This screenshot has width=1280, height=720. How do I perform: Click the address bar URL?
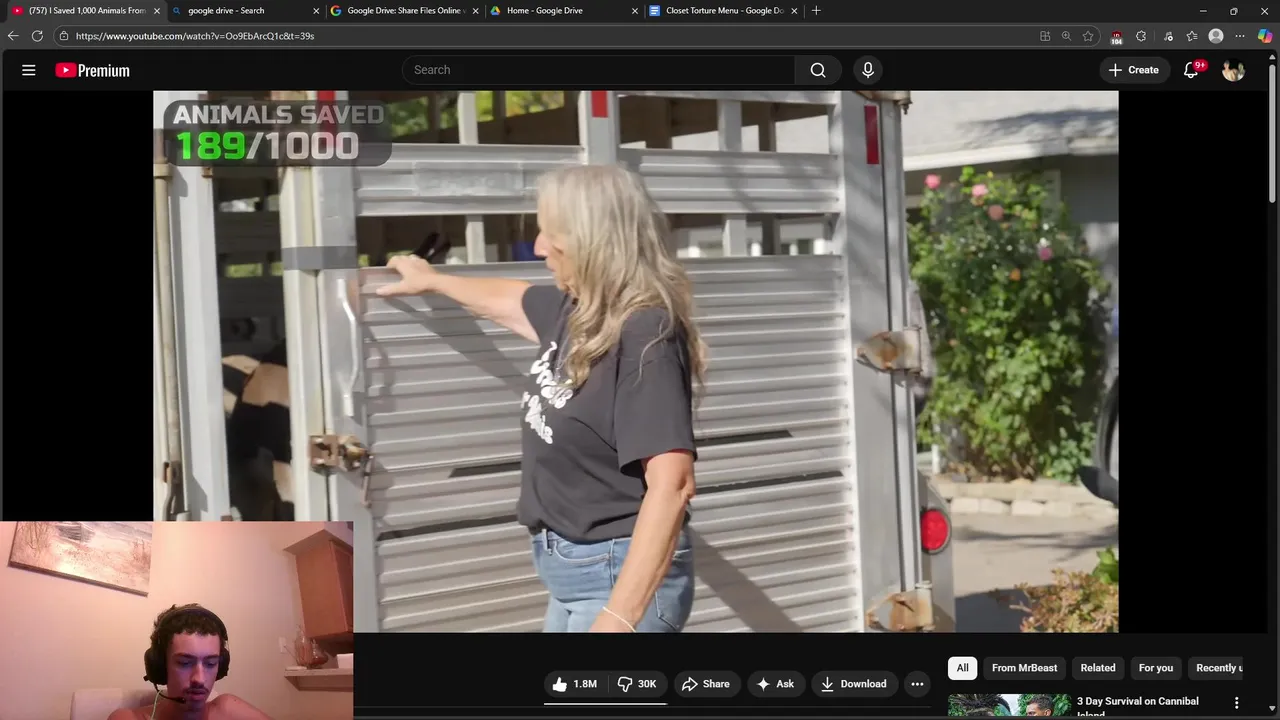[x=195, y=36]
